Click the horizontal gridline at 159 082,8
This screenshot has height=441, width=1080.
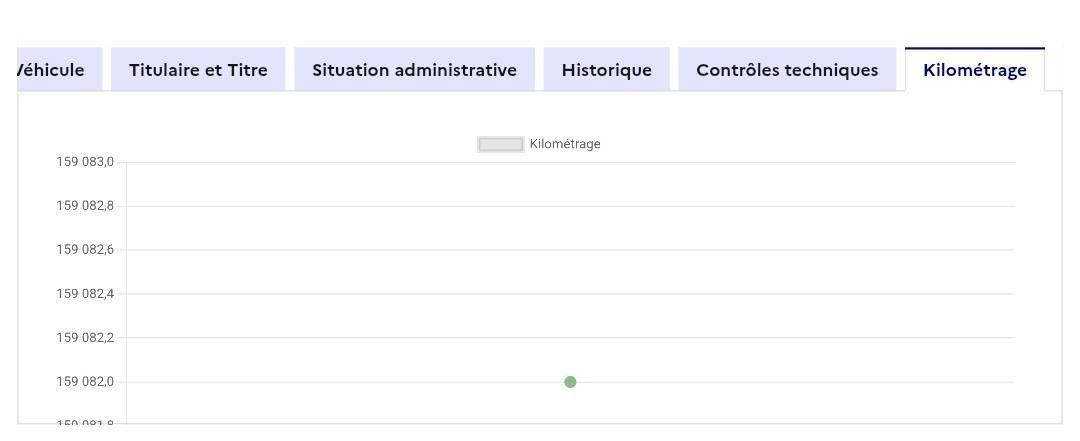(700, 206)
